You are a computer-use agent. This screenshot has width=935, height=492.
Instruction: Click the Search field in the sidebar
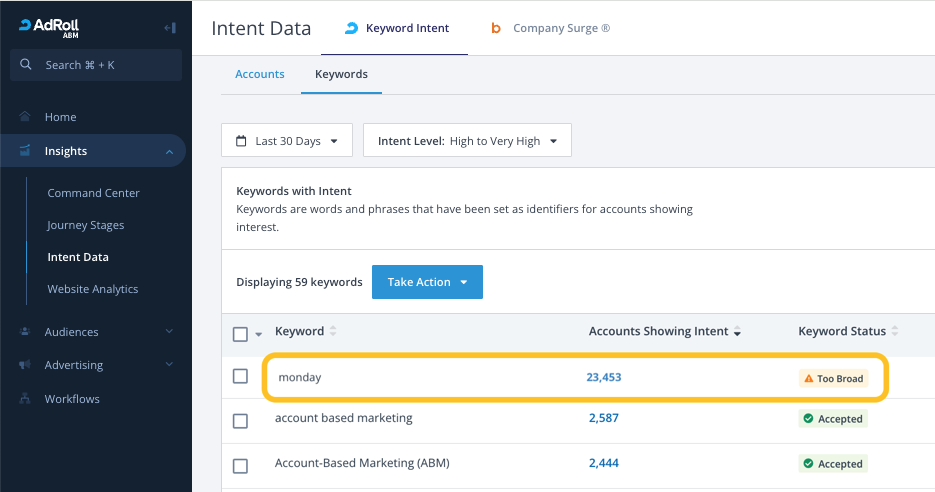pyautogui.click(x=96, y=65)
